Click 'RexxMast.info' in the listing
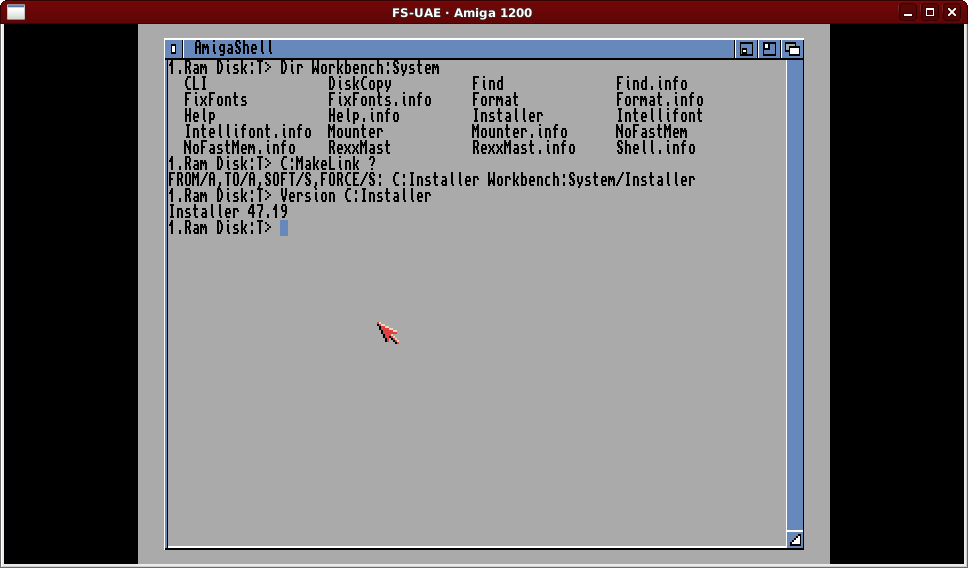Image resolution: width=968 pixels, height=568 pixels. point(524,148)
